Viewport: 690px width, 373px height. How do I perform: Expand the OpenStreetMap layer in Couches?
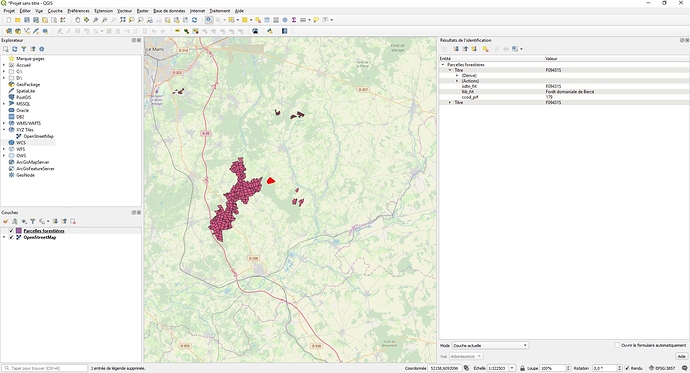click(x=4, y=238)
